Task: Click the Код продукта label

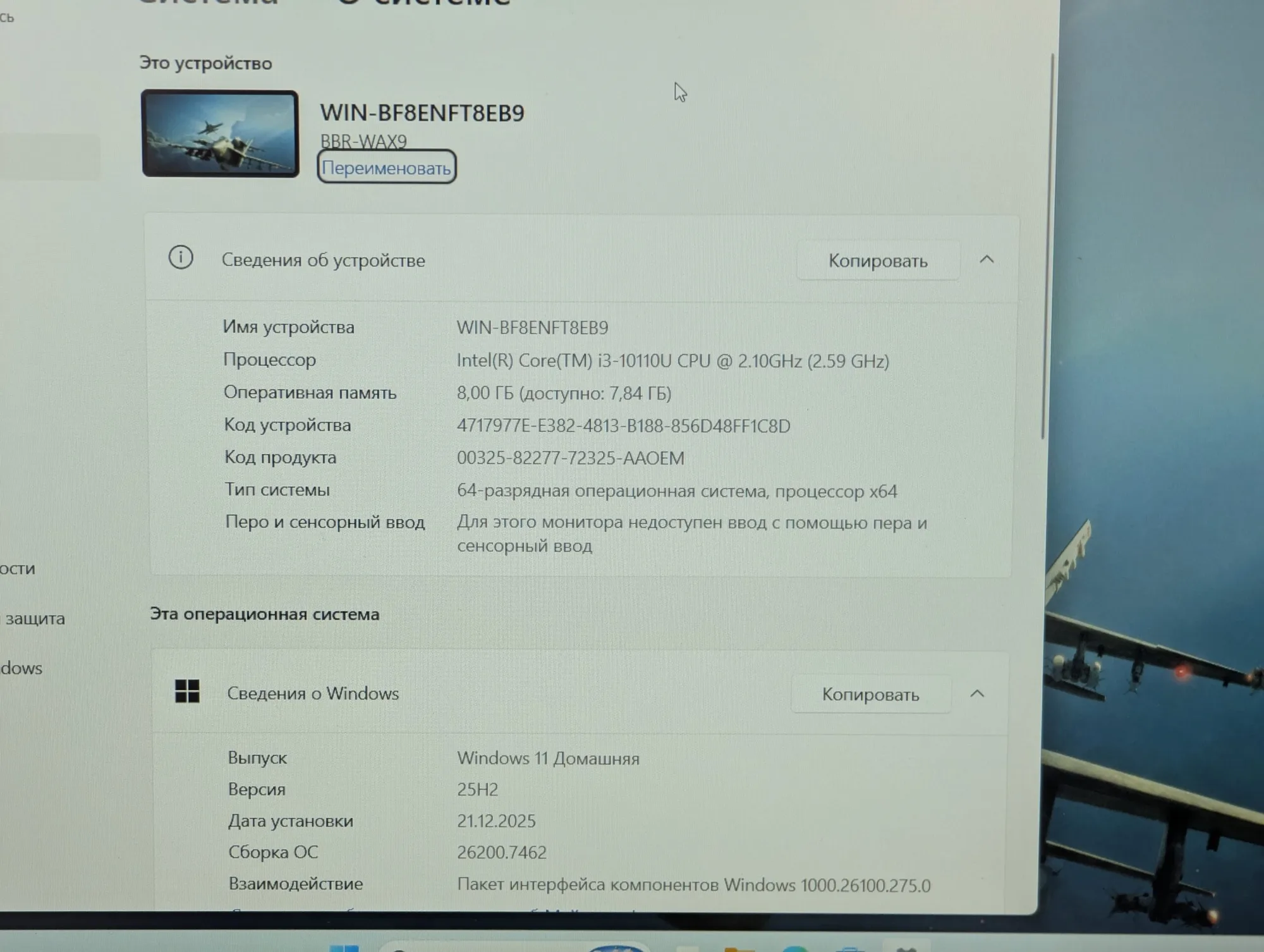Action: (x=281, y=456)
